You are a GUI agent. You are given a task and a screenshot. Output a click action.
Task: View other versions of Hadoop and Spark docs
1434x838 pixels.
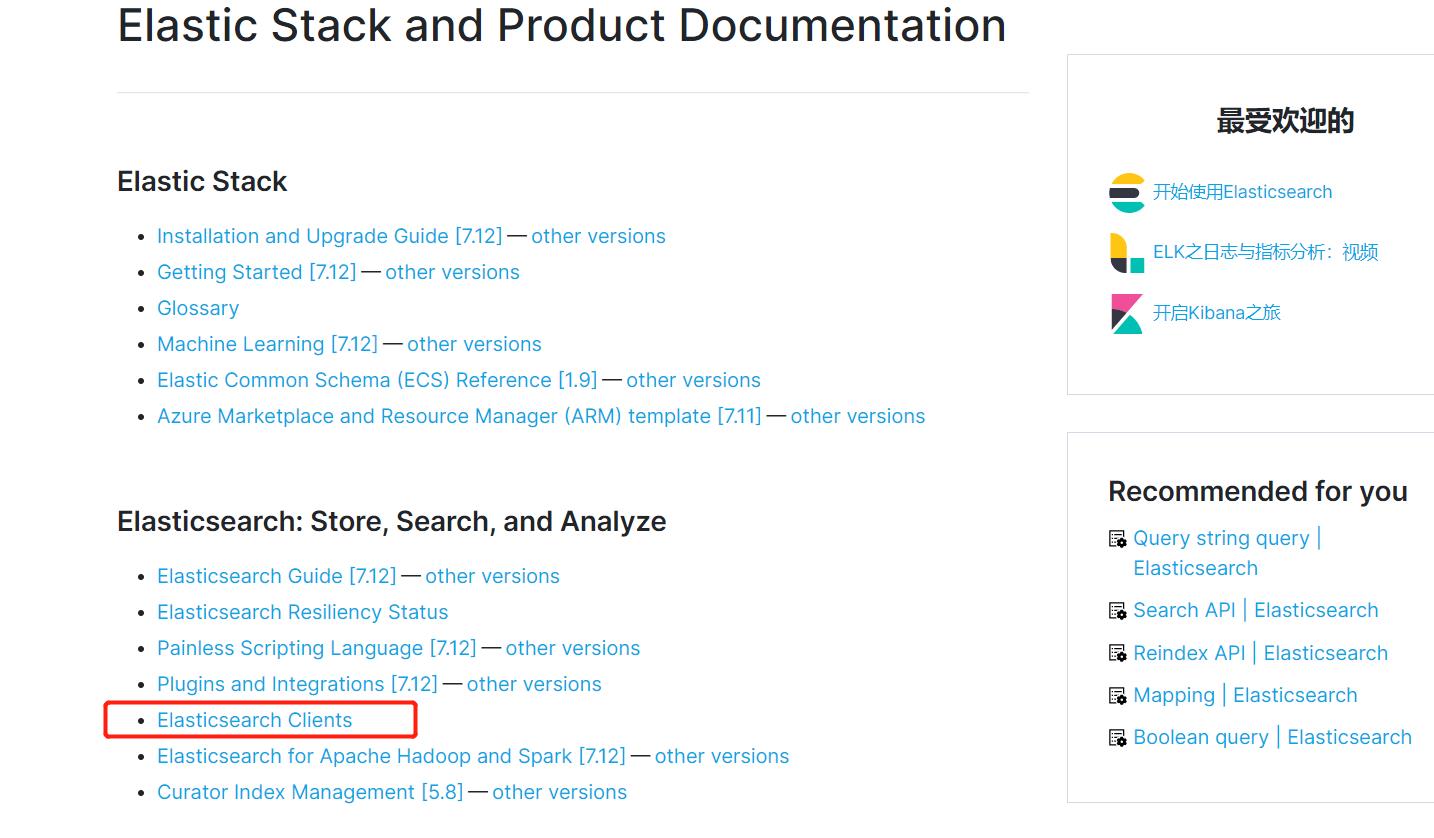[x=722, y=756]
